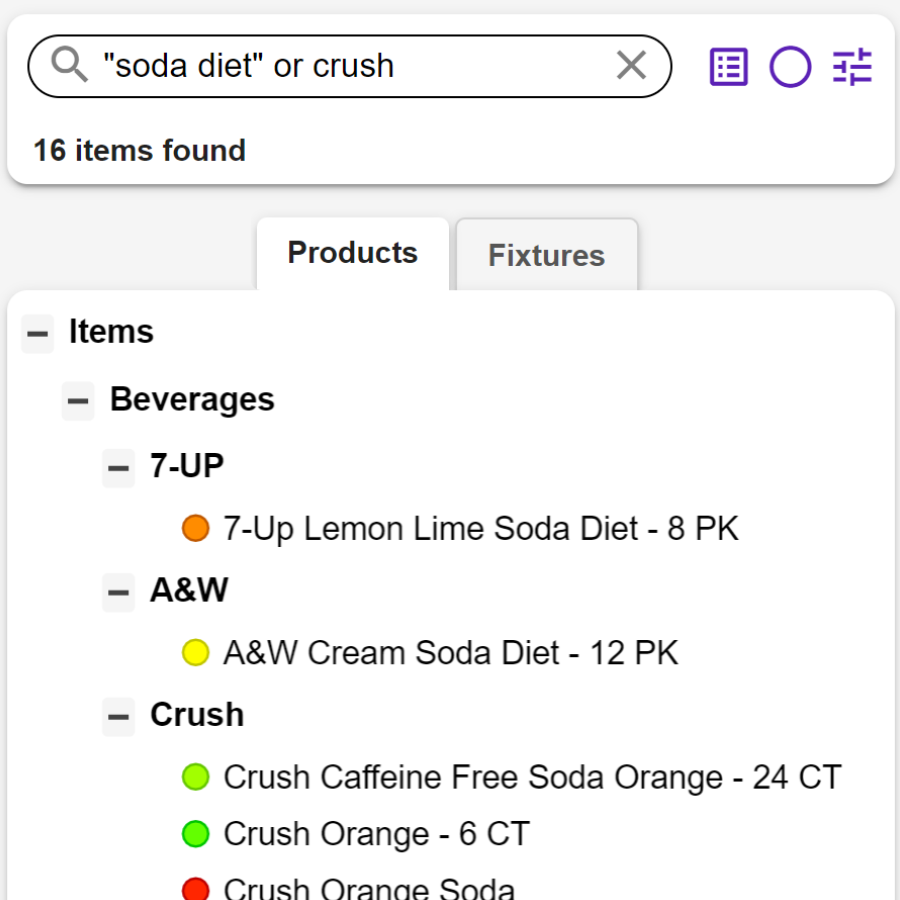This screenshot has height=900, width=900.
Task: Click orange dot beside 7-Up Lemon Lime
Action: click(x=196, y=529)
